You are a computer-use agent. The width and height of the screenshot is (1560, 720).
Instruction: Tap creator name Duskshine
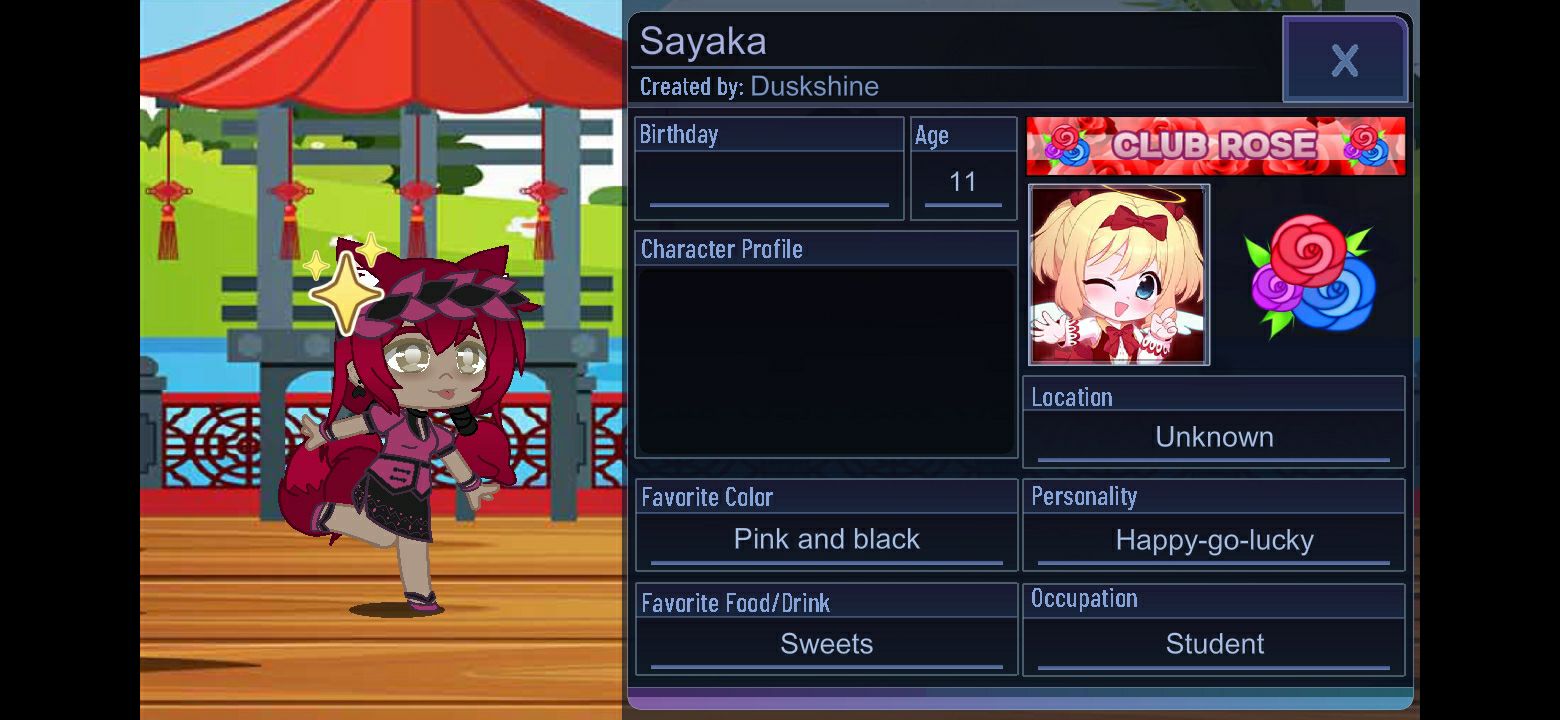[814, 86]
